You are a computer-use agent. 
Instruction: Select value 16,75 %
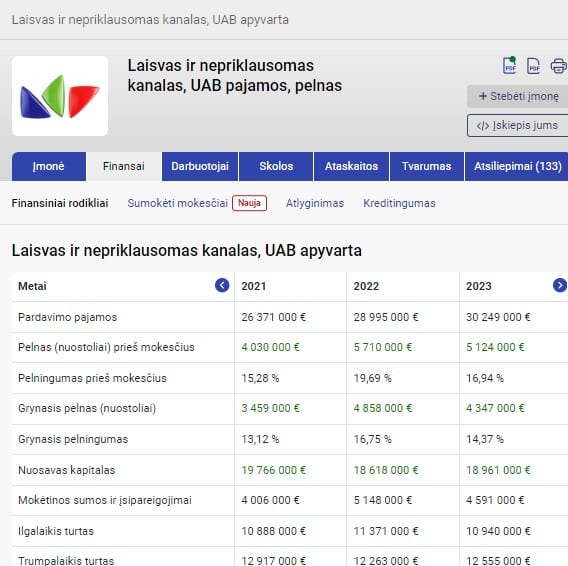(373, 440)
